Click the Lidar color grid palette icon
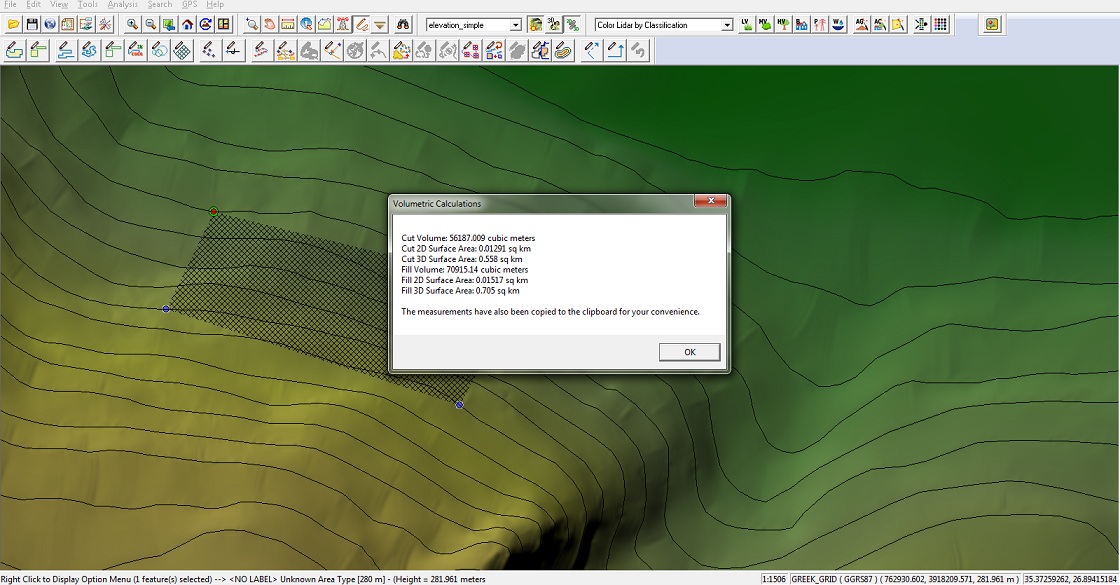Screen dimensions: 1120x585 [x=941, y=24]
